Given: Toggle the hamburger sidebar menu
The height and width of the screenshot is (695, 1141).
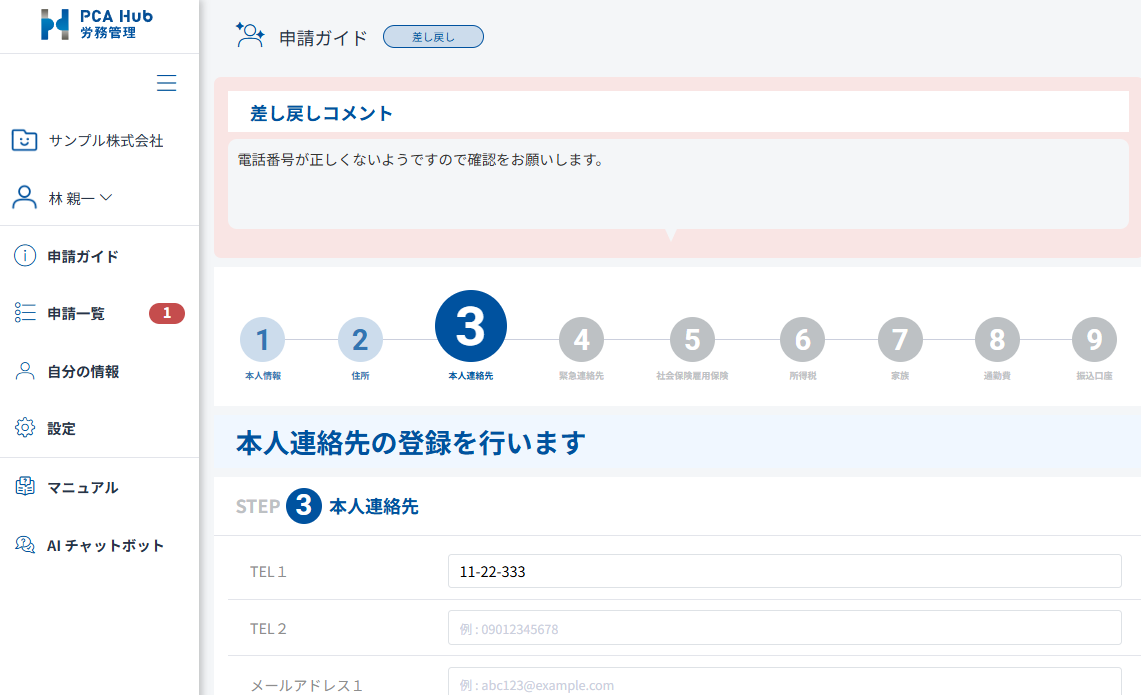Looking at the screenshot, I should (167, 83).
